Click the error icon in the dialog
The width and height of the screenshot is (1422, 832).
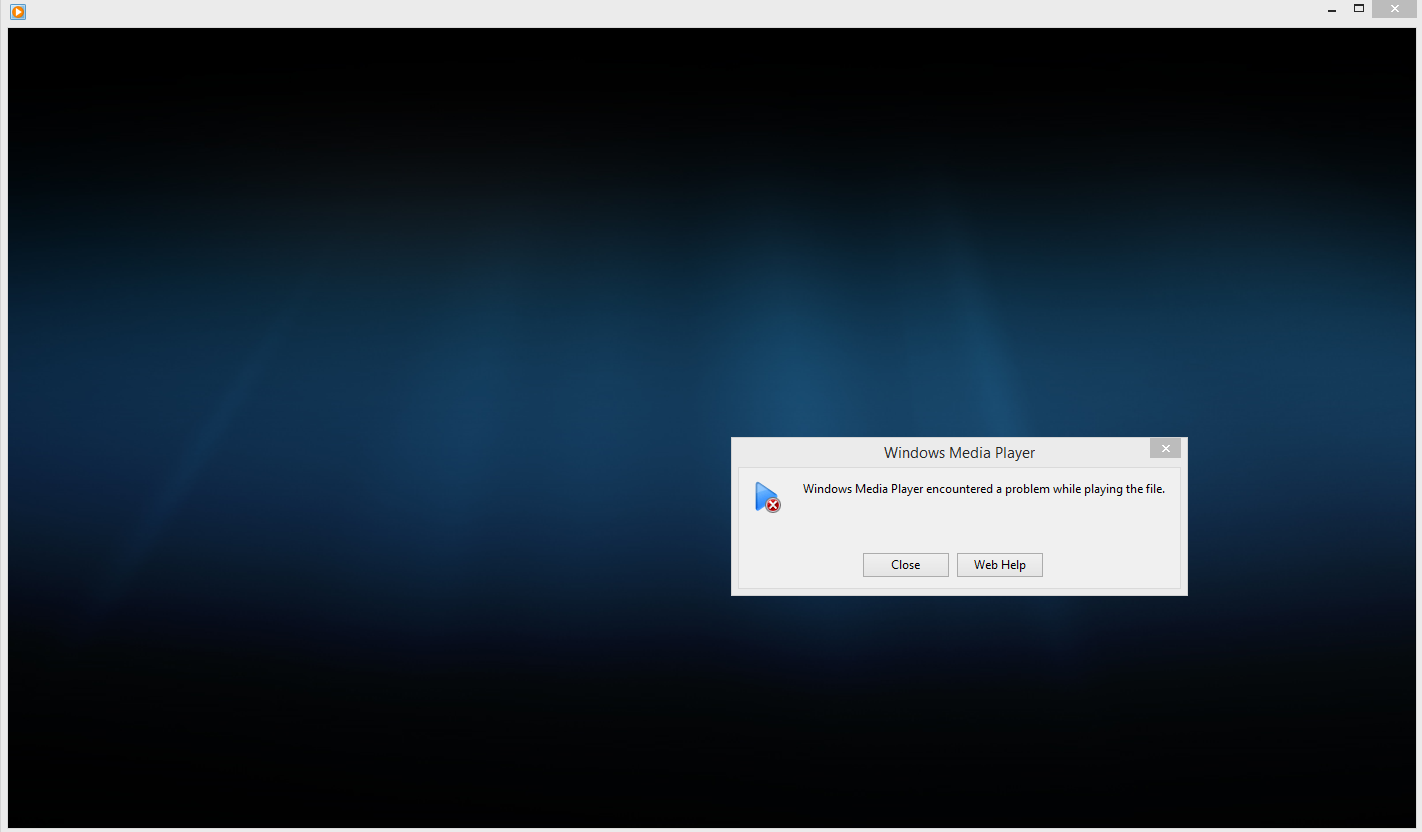[x=767, y=497]
